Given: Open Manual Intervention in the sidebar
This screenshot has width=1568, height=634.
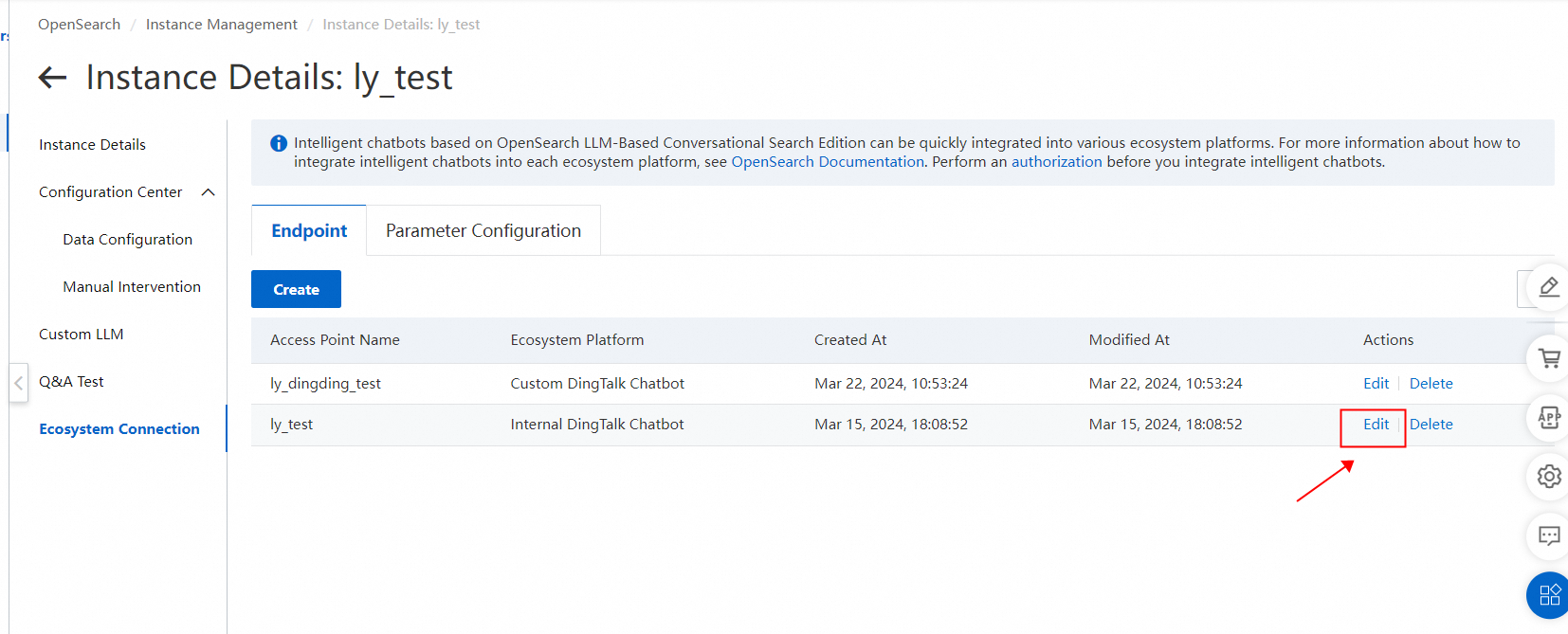Looking at the screenshot, I should click(x=132, y=287).
